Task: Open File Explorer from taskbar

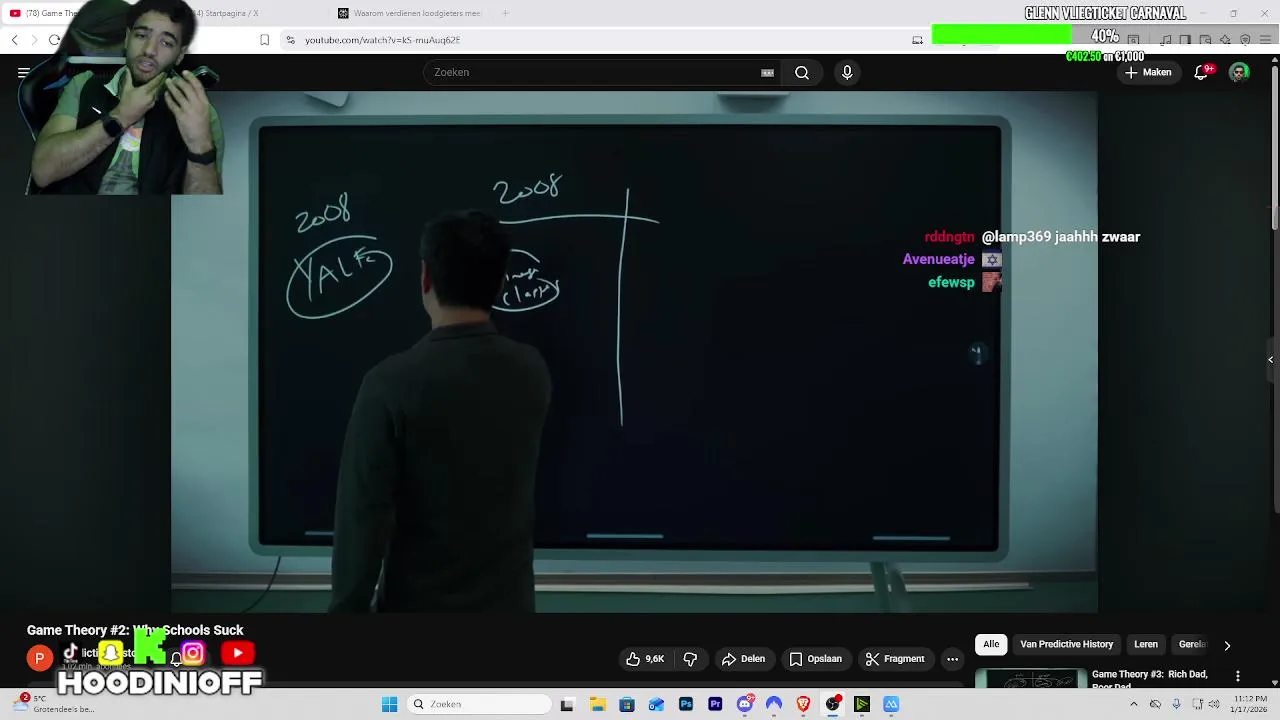Action: [x=597, y=704]
